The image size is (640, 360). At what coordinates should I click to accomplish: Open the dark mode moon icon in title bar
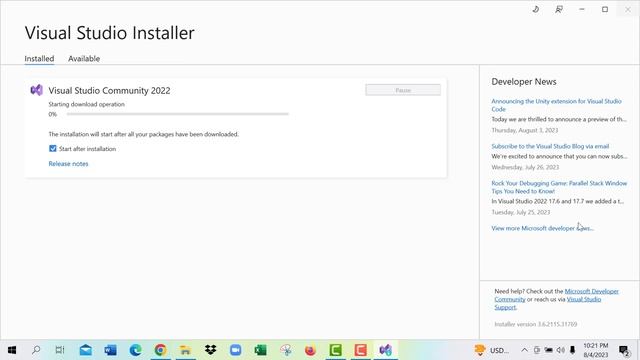[536, 9]
